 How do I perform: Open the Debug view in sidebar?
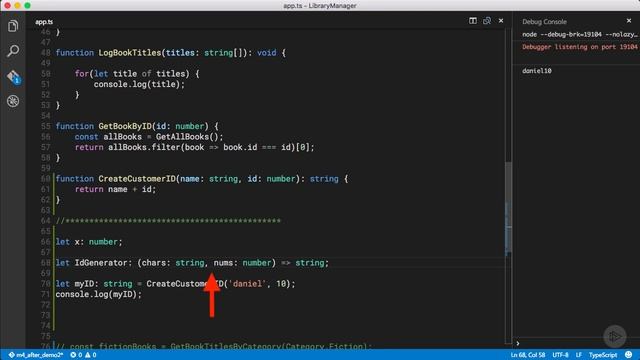(13, 101)
